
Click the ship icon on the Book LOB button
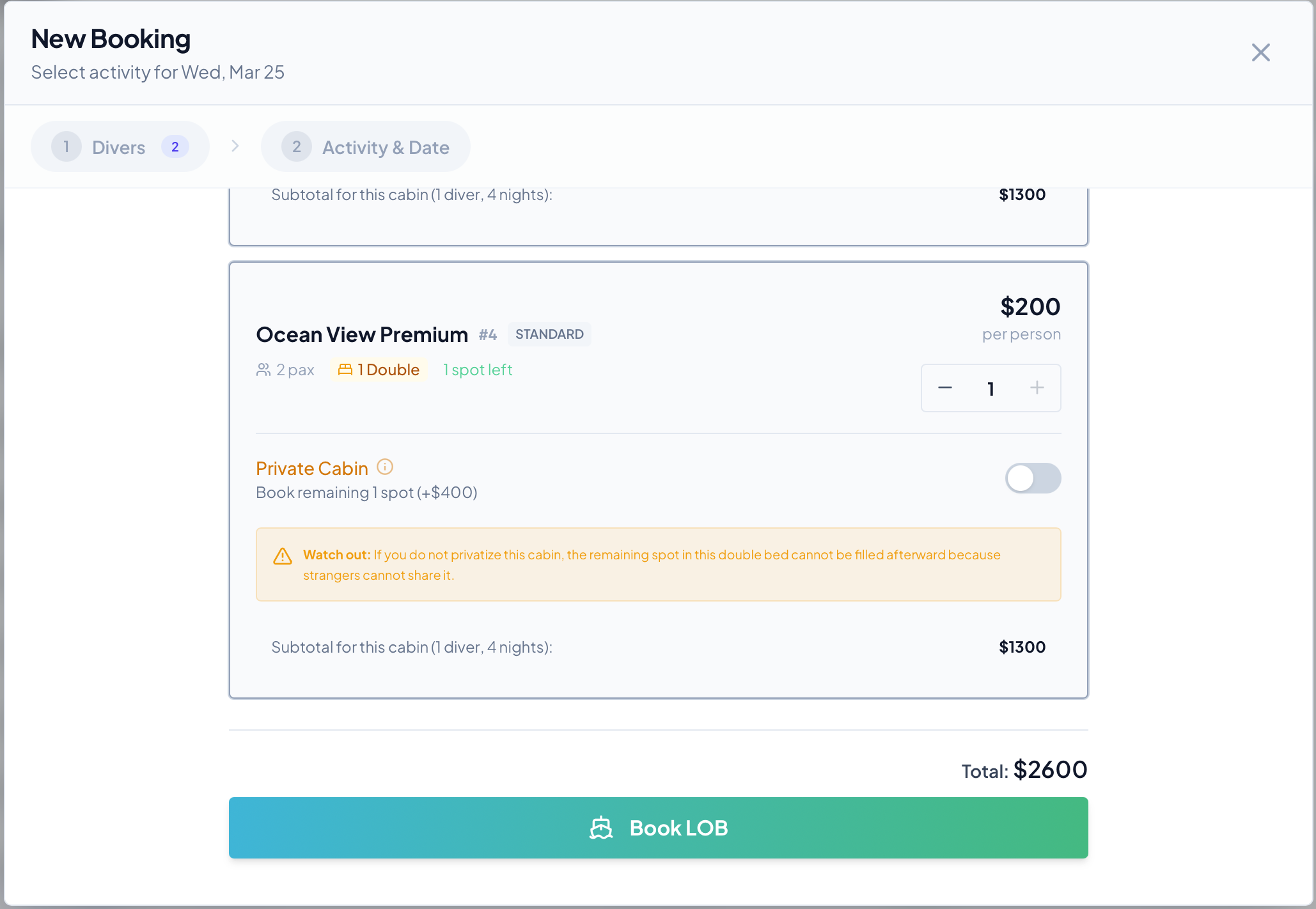point(601,828)
